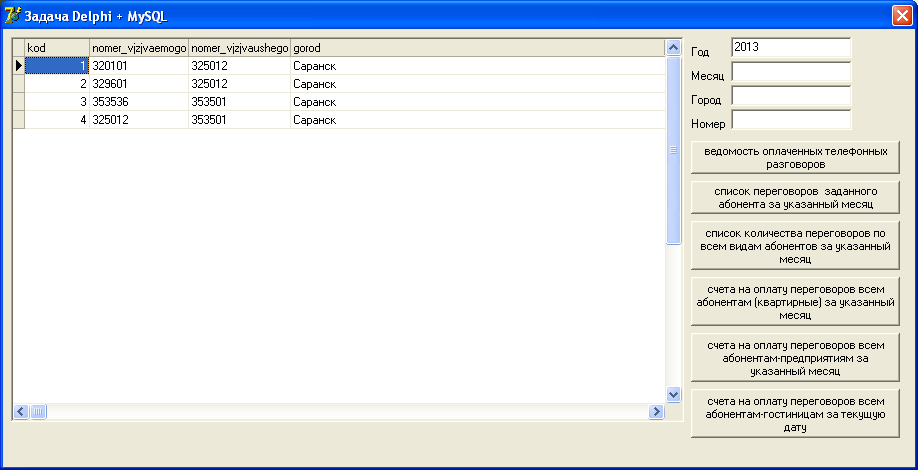The image size is (918, 470).
Task: Select cell 353536 in the grid
Action: [x=139, y=102]
